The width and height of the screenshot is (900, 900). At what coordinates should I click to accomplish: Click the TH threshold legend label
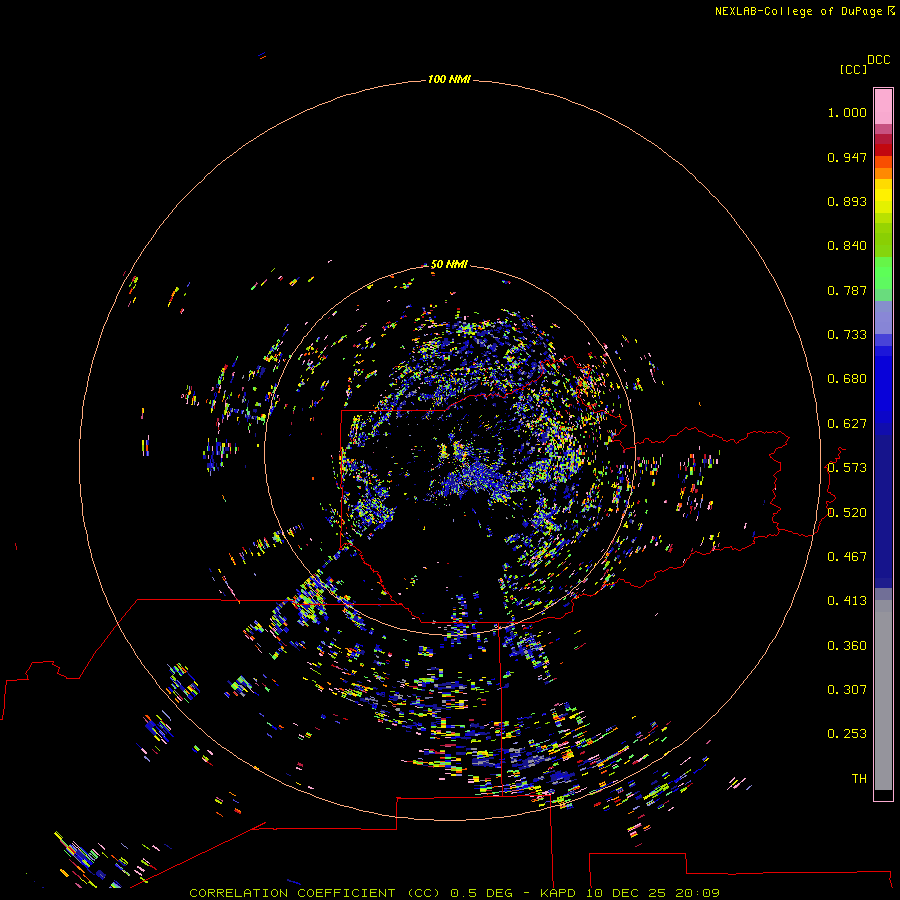(x=859, y=779)
